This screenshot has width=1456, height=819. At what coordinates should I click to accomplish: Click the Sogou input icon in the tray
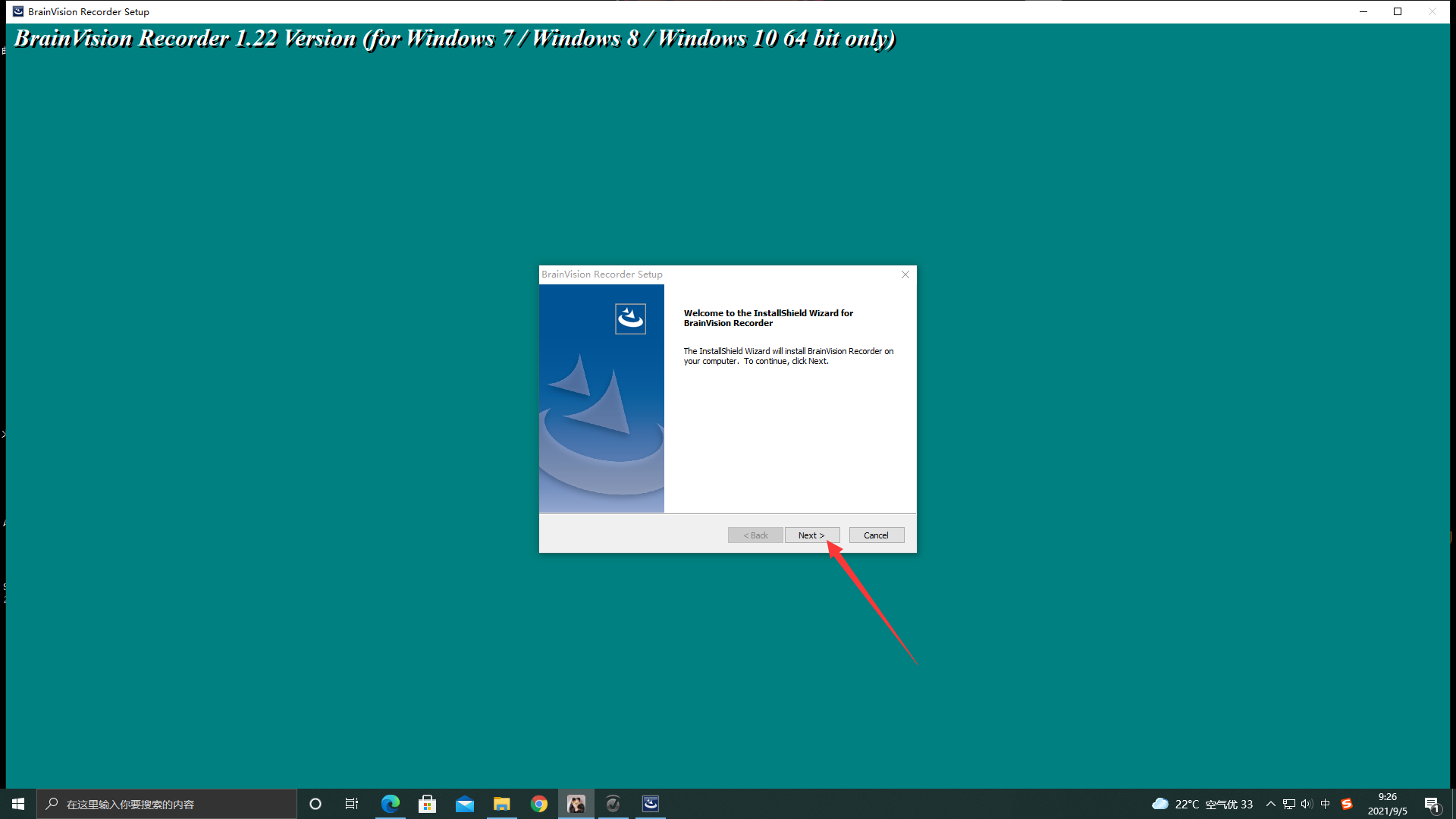coord(1348,804)
